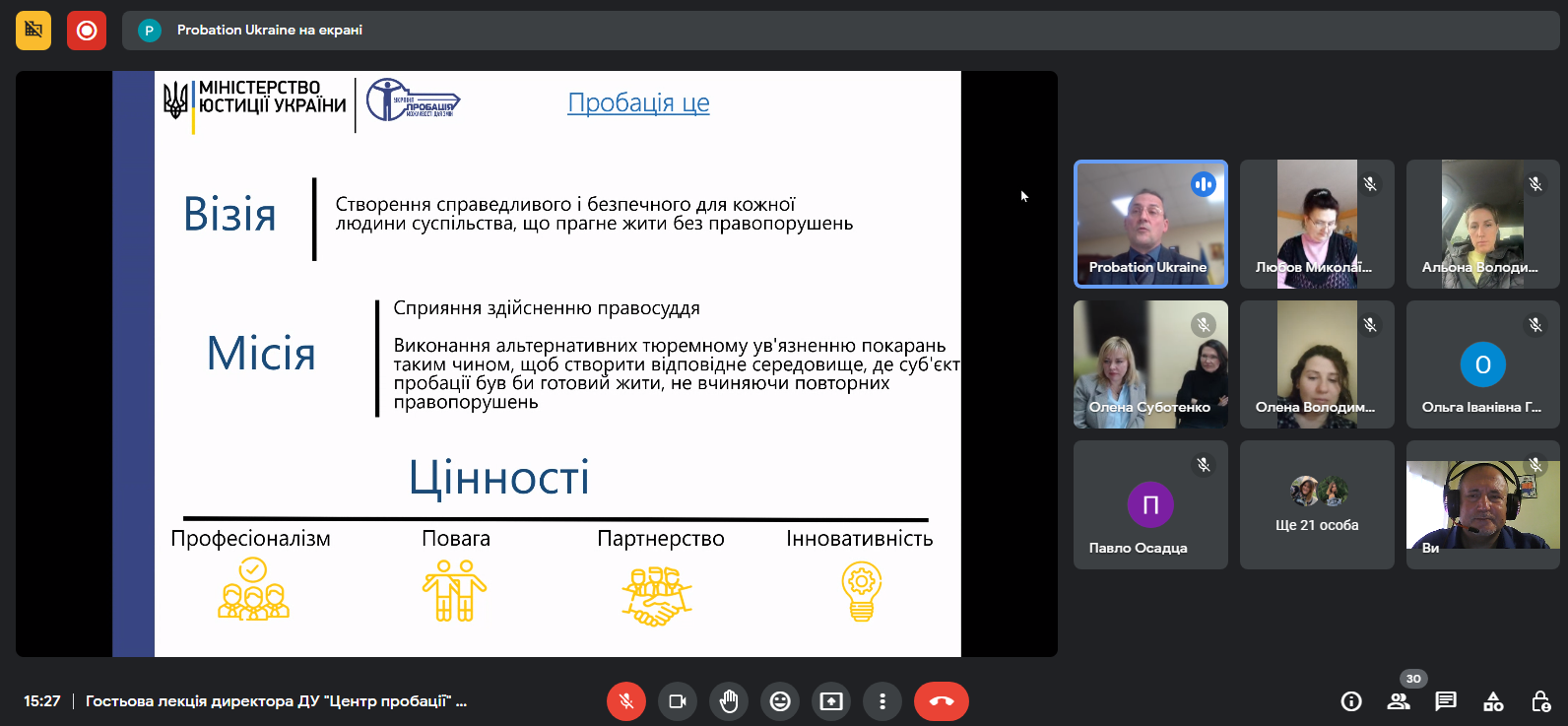1568x726 pixels.
Task: Open meeting details info icon
Action: [1351, 701]
